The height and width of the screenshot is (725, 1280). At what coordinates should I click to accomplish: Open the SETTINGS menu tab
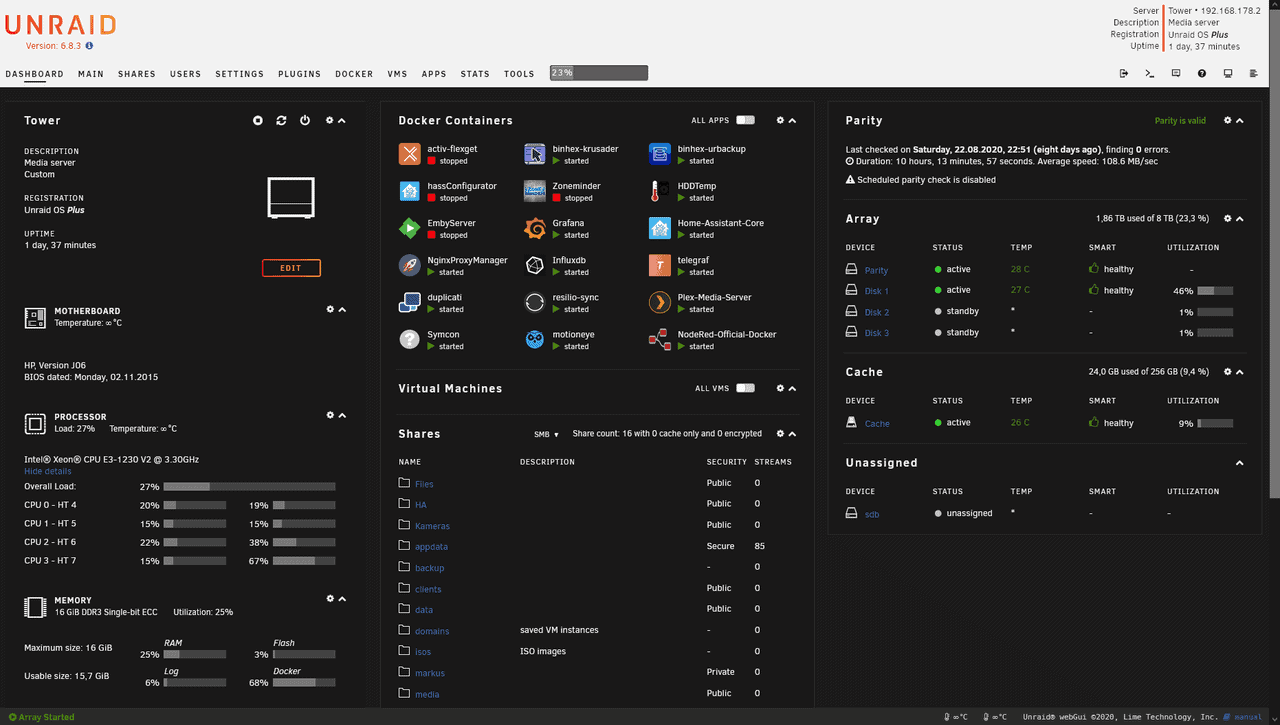click(x=239, y=73)
